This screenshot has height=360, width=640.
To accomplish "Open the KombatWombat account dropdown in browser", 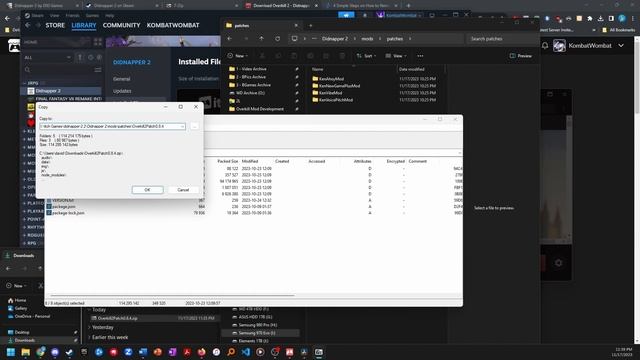I will (589, 46).
